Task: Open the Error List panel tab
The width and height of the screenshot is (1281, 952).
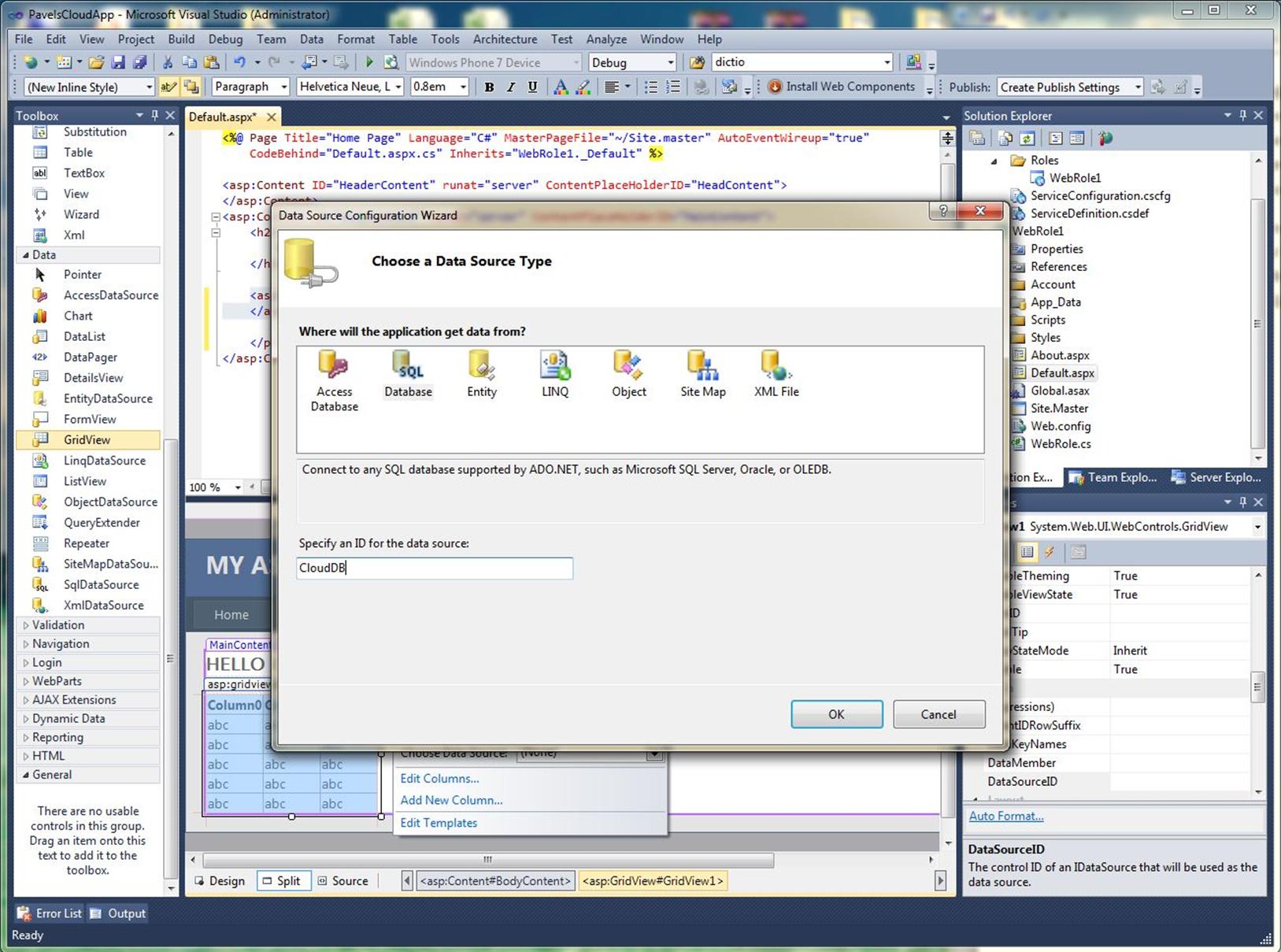Action: [50, 913]
